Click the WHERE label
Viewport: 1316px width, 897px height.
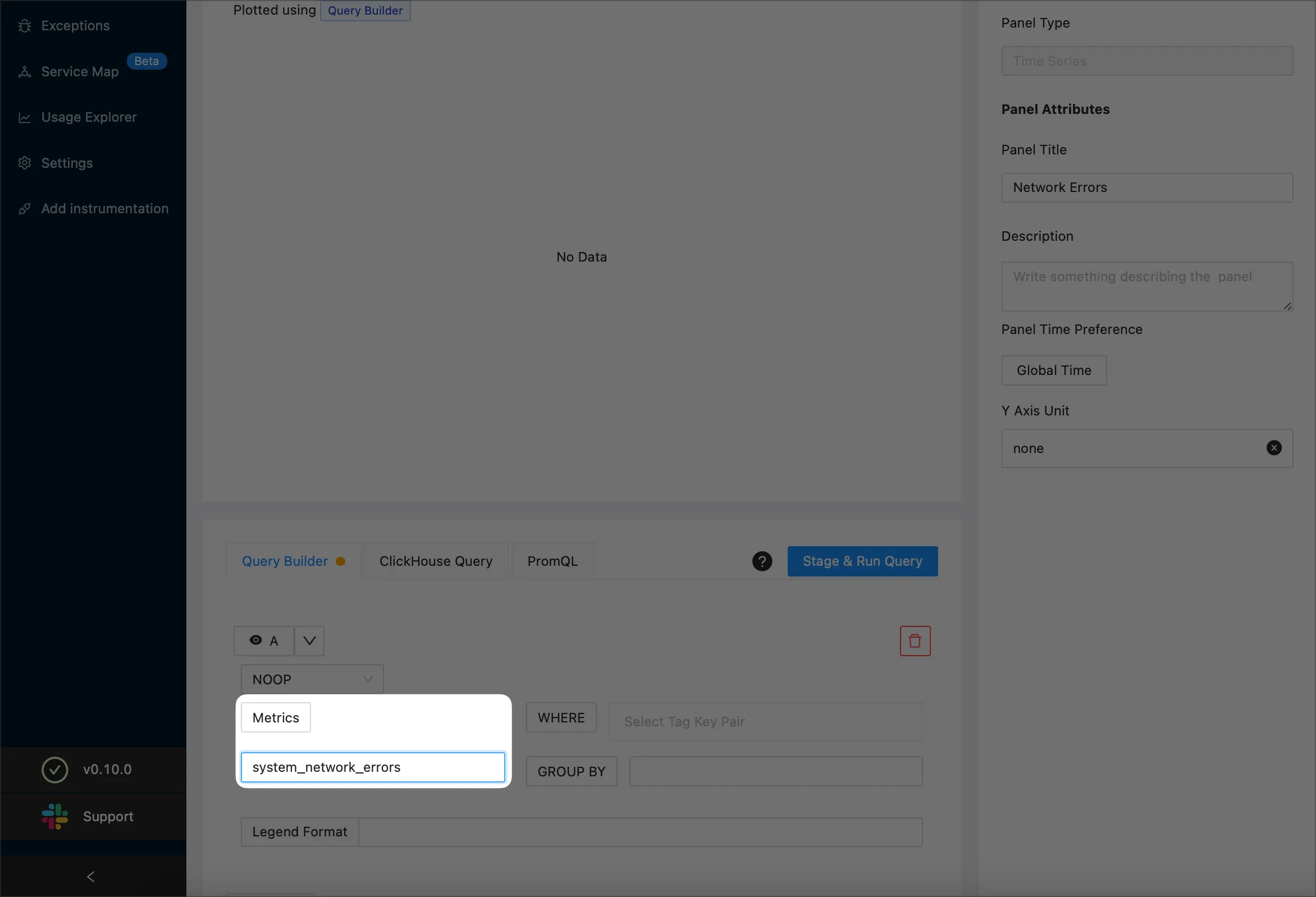tap(561, 717)
